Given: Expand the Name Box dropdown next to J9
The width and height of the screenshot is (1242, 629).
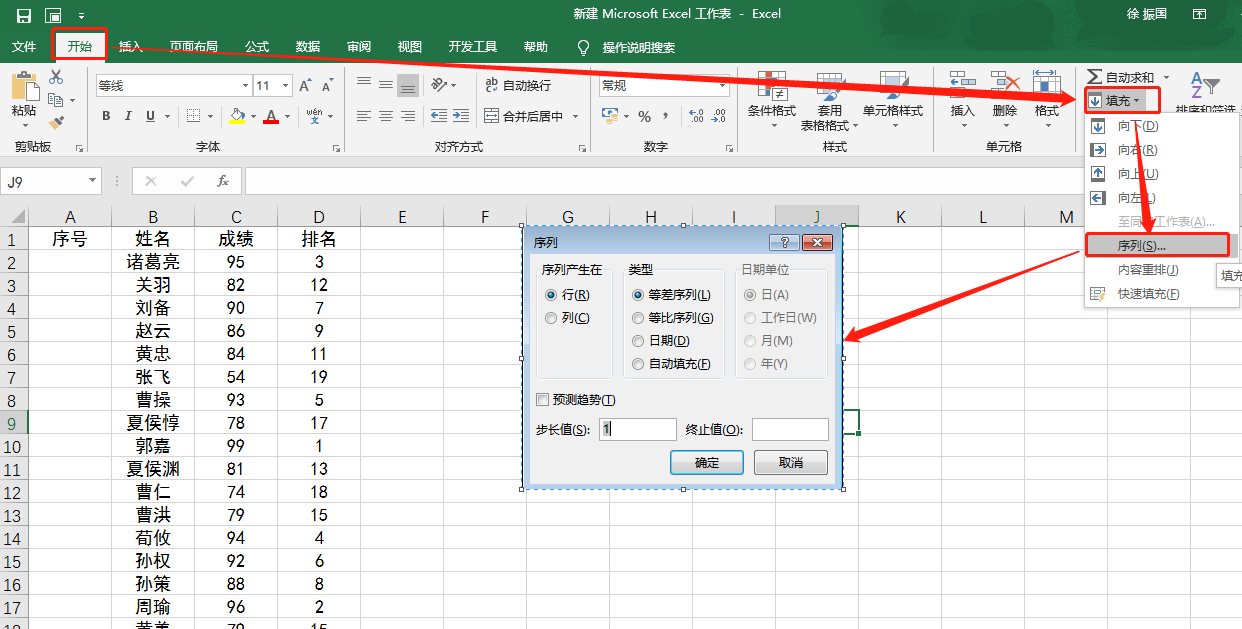Looking at the screenshot, I should point(93,181).
